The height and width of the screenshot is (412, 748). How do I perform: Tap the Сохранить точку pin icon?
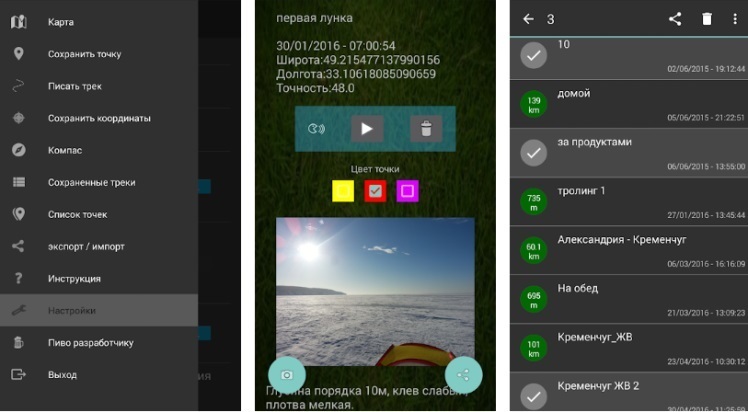[19, 54]
